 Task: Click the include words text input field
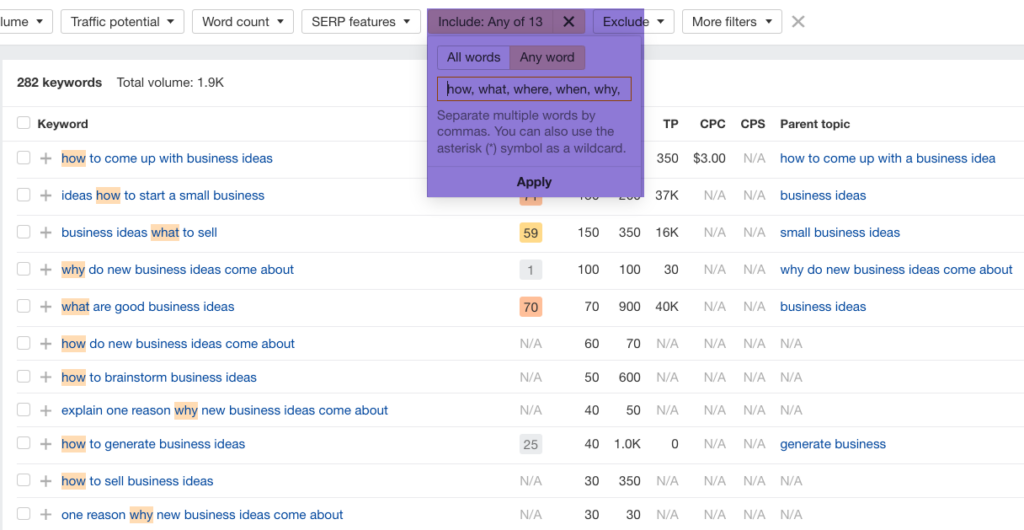(x=534, y=89)
